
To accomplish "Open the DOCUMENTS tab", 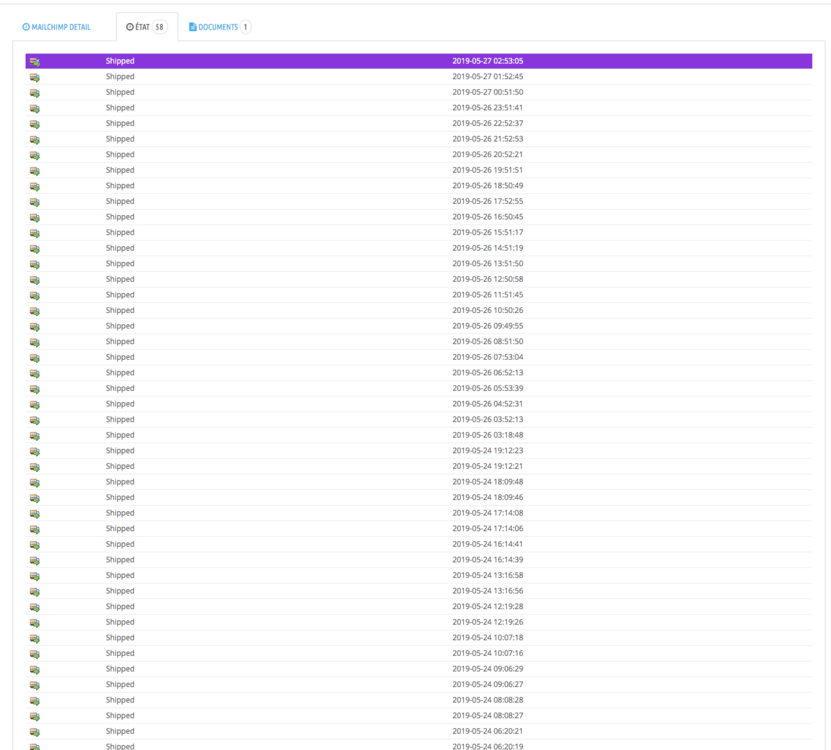I will coord(217,27).
